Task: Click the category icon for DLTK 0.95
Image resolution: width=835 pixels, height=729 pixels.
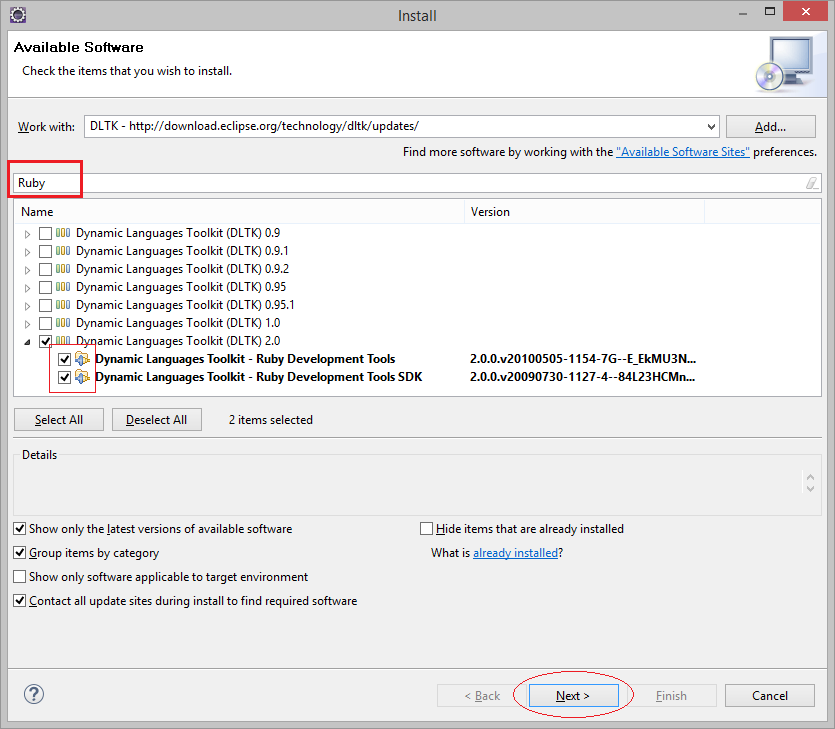Action: coord(63,287)
